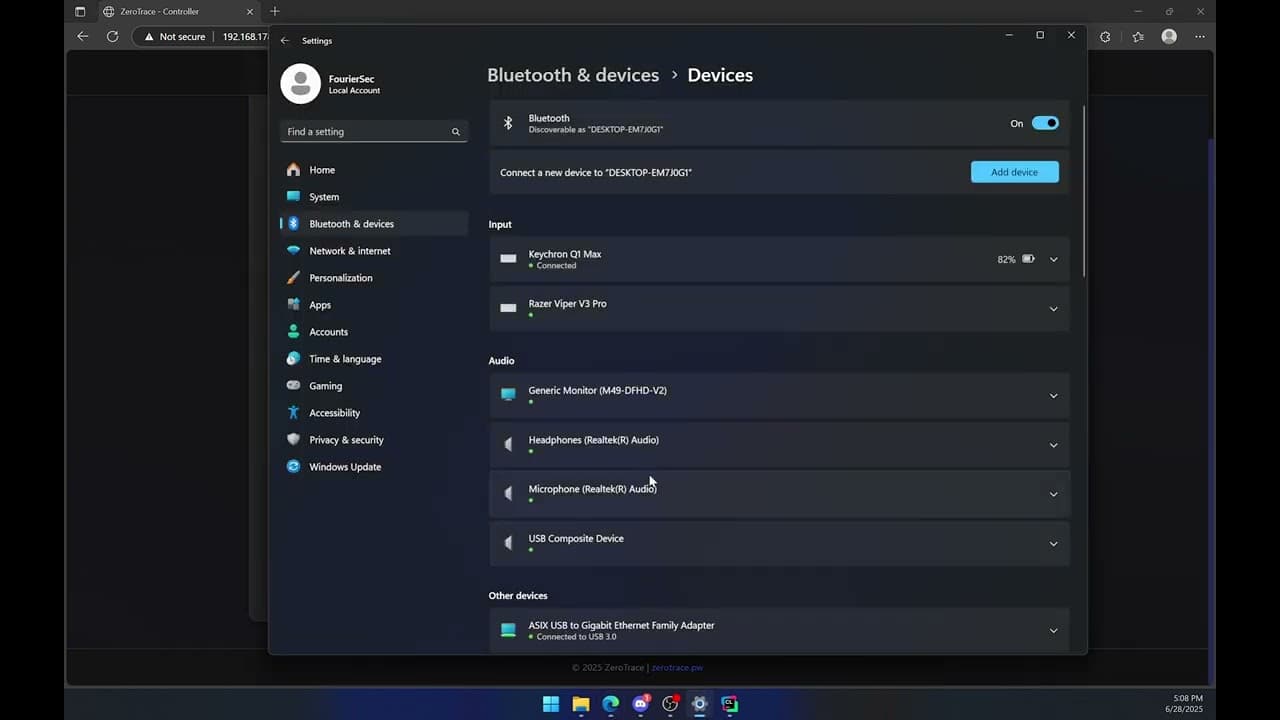Click the Accessibility icon in the sidebar
This screenshot has width=1280, height=720.
coord(293,413)
